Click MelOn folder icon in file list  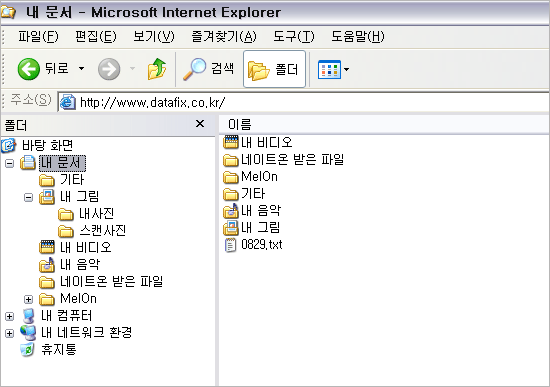pyautogui.click(x=231, y=177)
